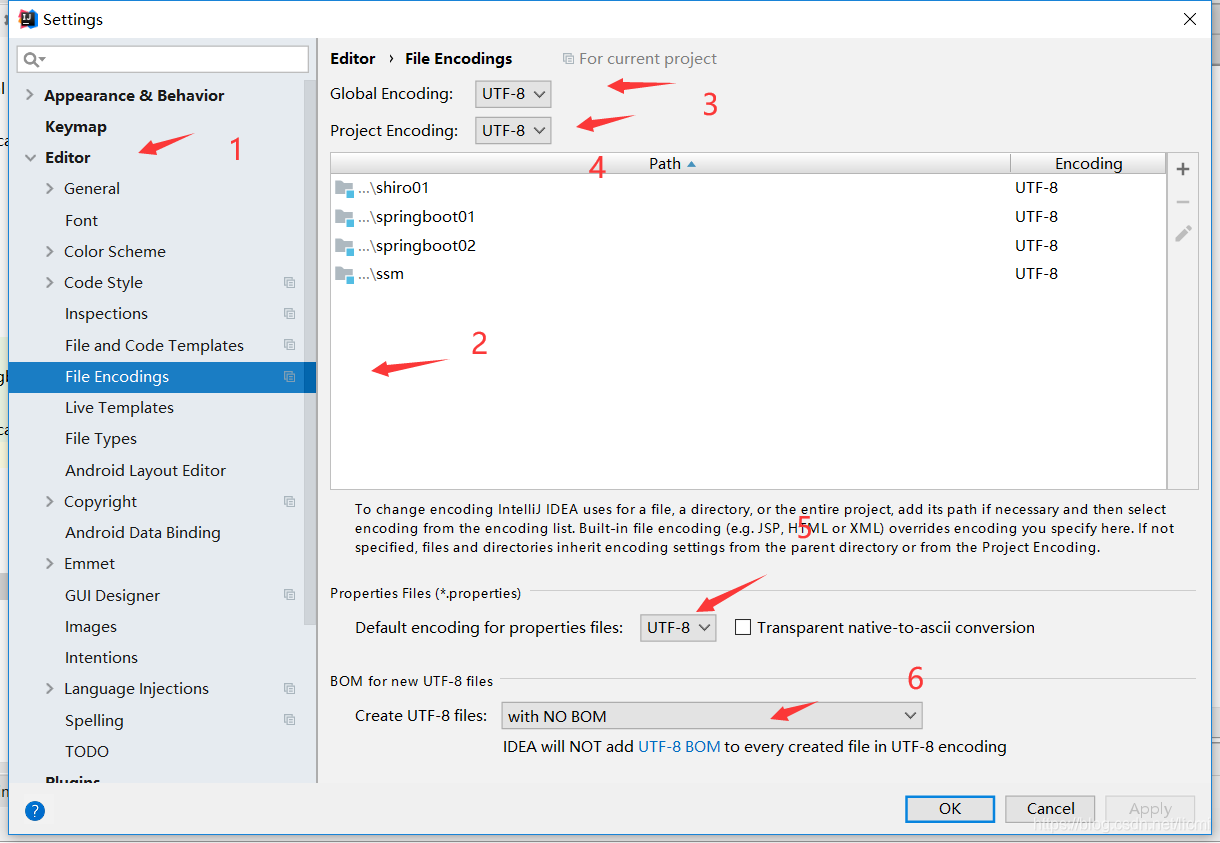Click the remove path minus icon
The height and width of the screenshot is (843, 1220).
coord(1183,202)
